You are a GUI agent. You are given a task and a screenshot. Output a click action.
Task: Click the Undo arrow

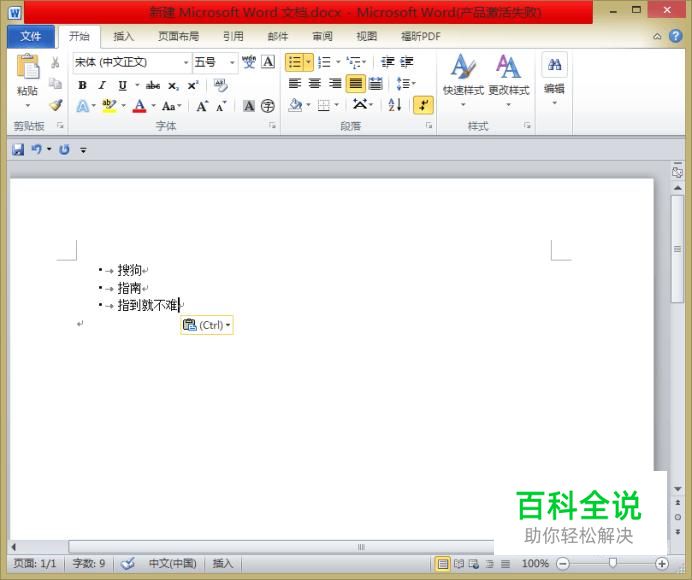point(37,150)
